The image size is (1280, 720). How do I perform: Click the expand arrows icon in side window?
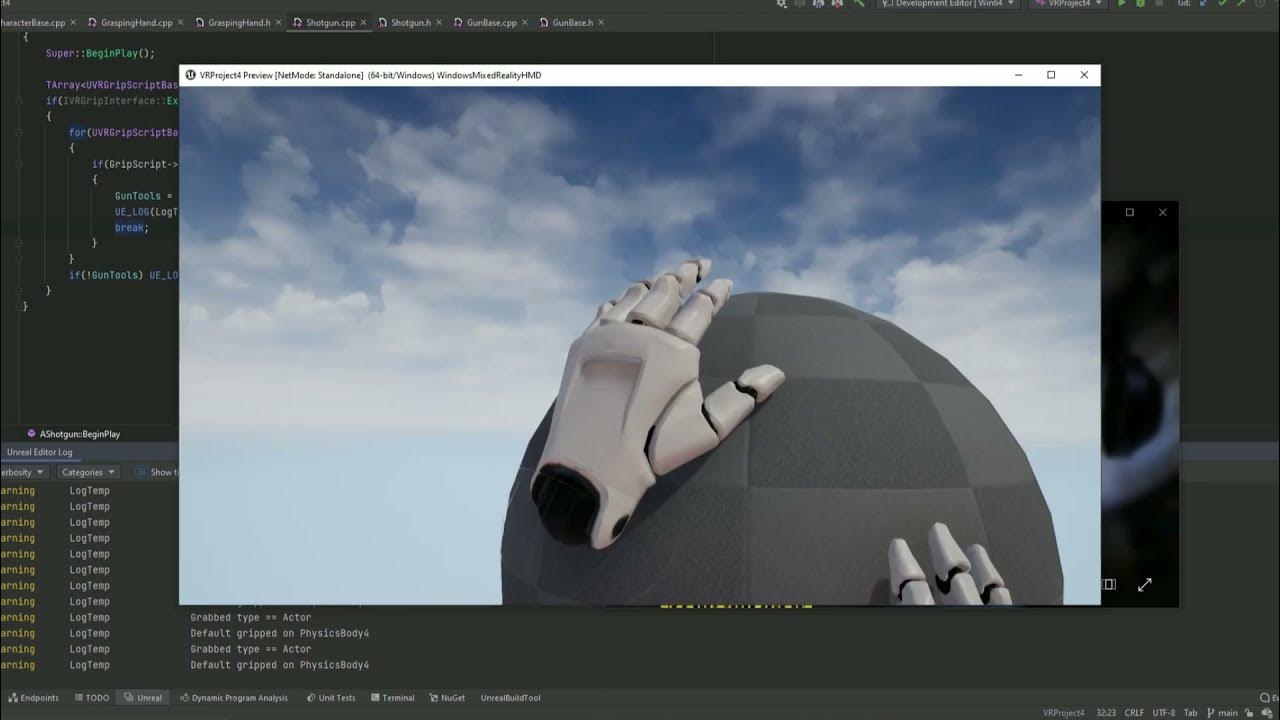point(1145,584)
